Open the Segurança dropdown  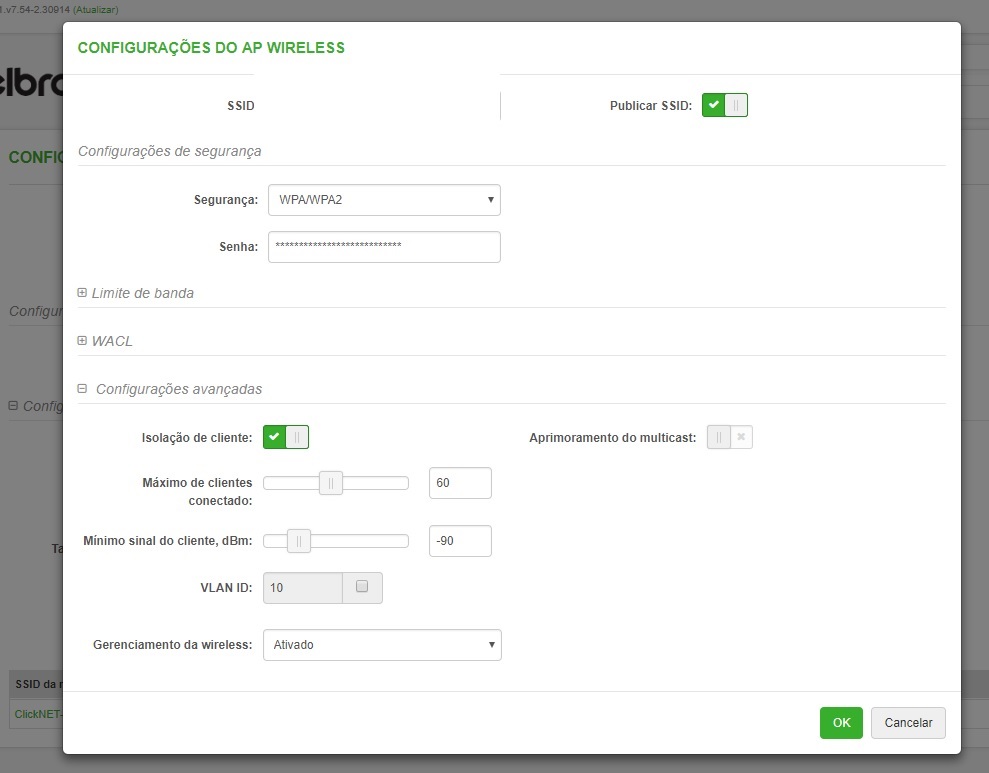[x=384, y=200]
